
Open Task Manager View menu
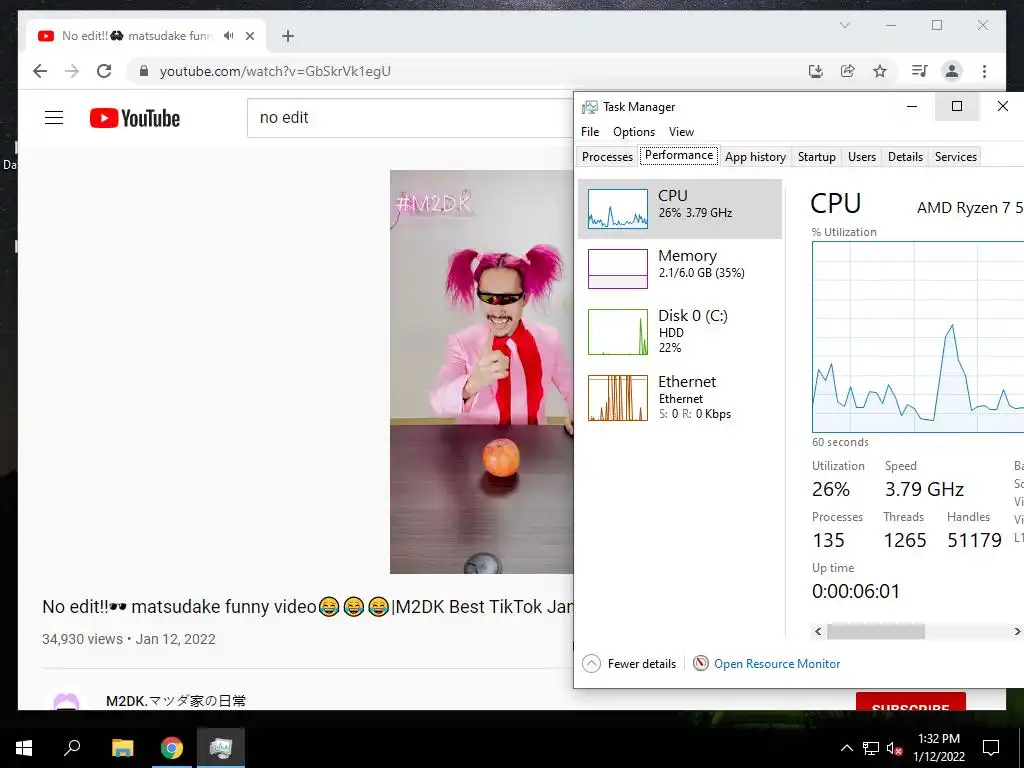point(681,132)
